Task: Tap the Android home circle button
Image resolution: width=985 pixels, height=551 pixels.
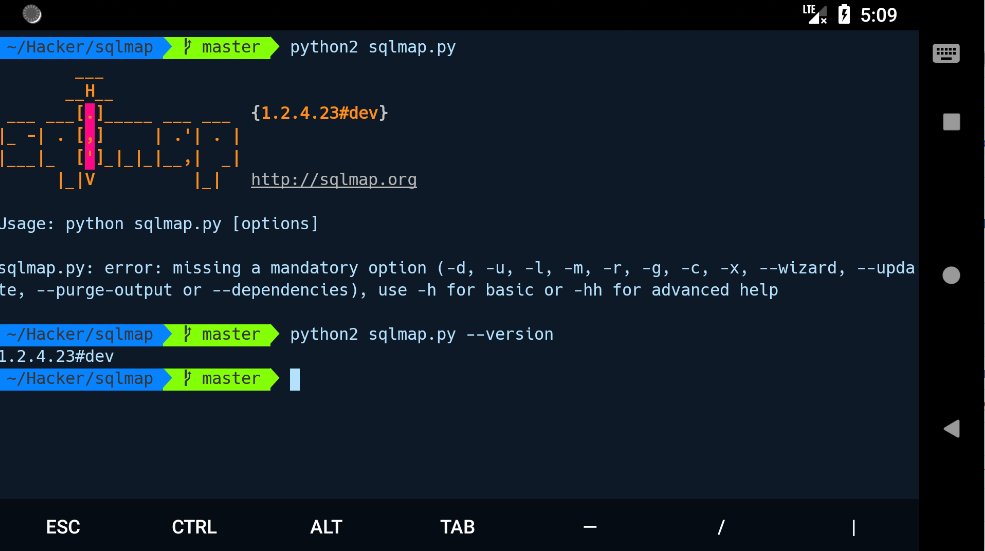Action: click(951, 275)
